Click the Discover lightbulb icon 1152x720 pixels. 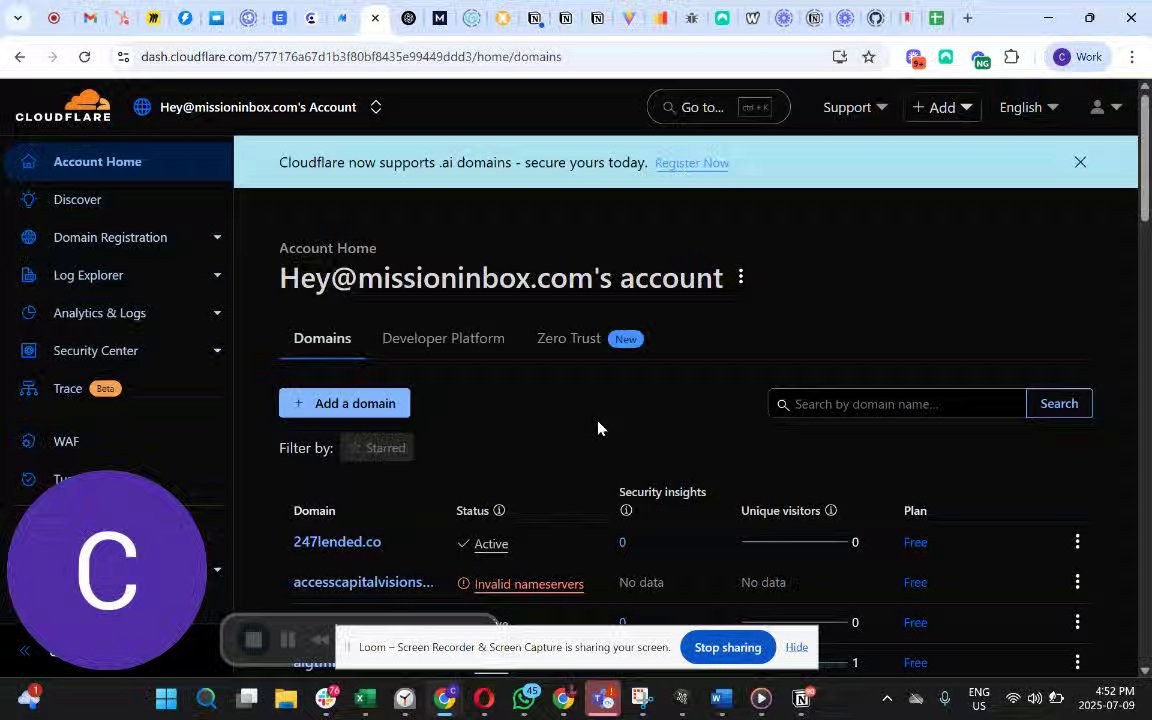pos(29,200)
